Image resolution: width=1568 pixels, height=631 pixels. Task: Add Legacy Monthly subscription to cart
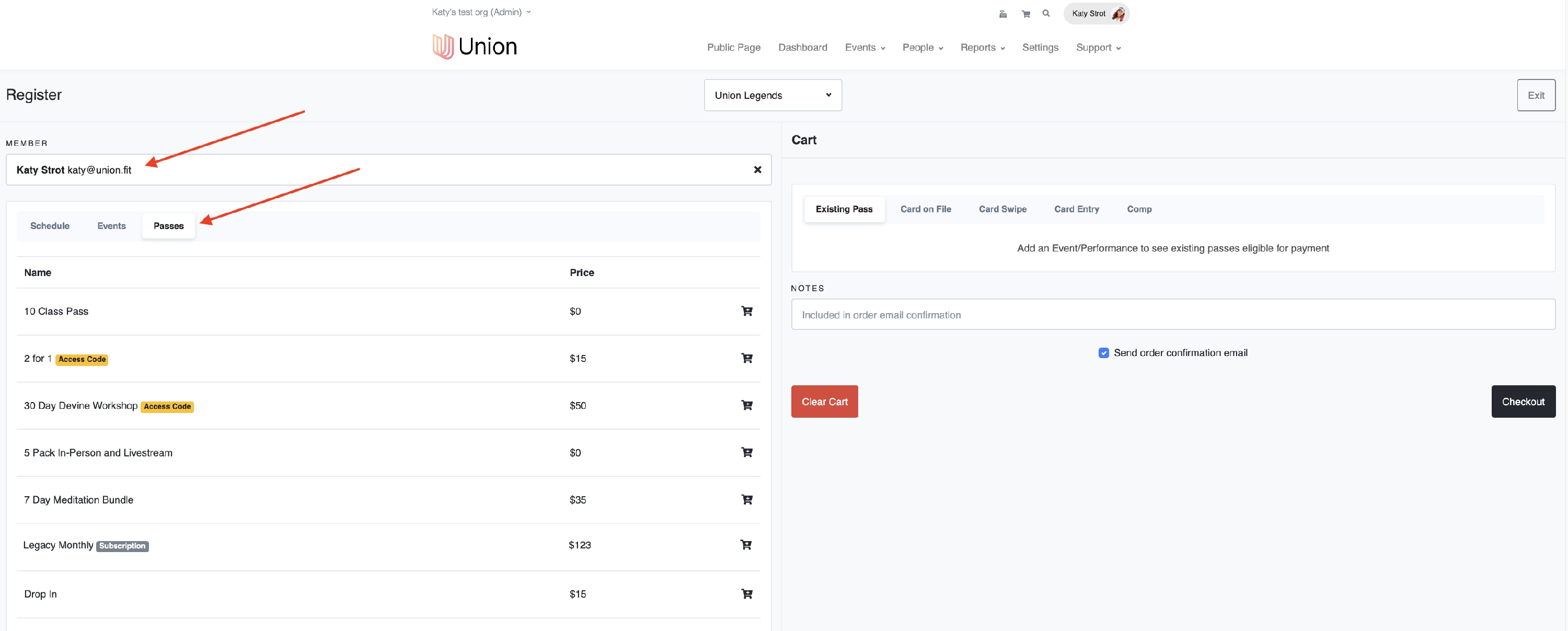pos(745,545)
